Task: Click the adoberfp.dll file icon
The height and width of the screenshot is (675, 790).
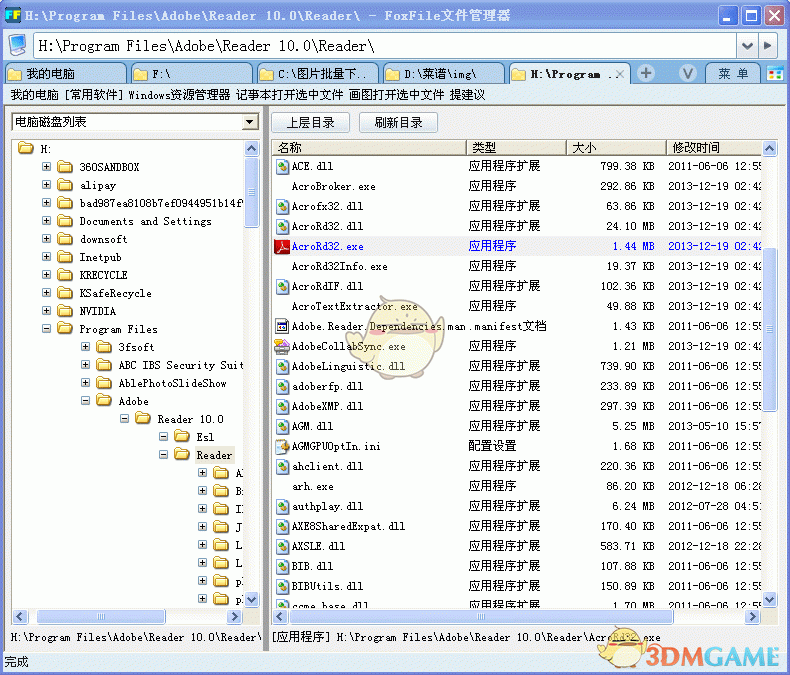Action: pyautogui.click(x=282, y=386)
